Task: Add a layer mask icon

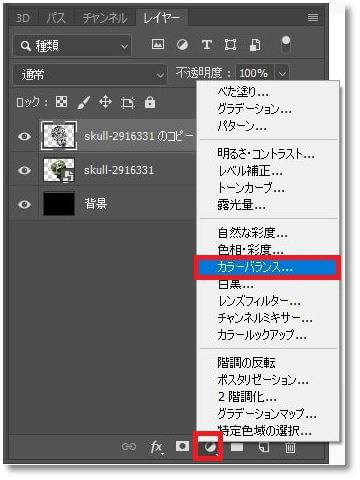Action: [x=182, y=446]
